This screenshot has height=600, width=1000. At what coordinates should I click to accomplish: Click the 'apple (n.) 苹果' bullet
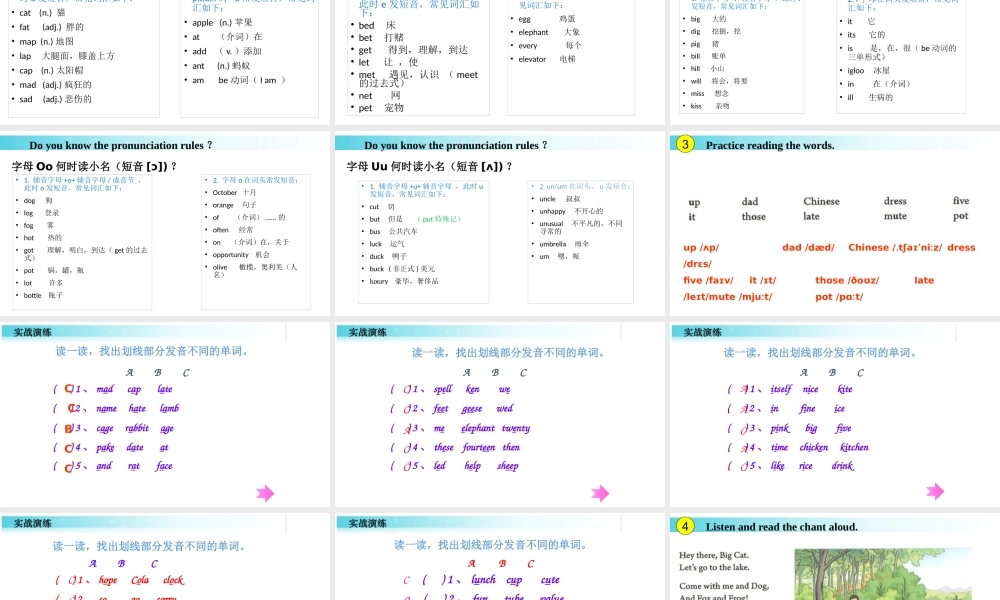click(x=222, y=22)
